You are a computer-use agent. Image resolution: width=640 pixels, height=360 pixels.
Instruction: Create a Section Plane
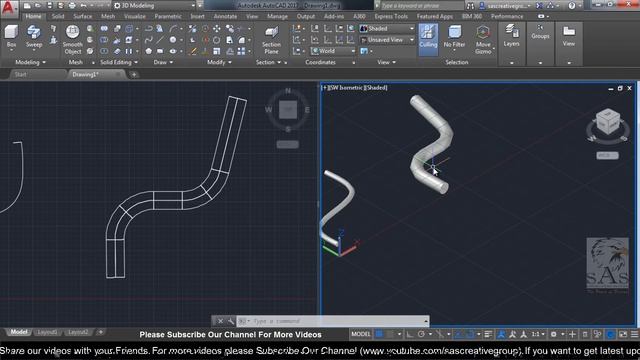point(271,40)
